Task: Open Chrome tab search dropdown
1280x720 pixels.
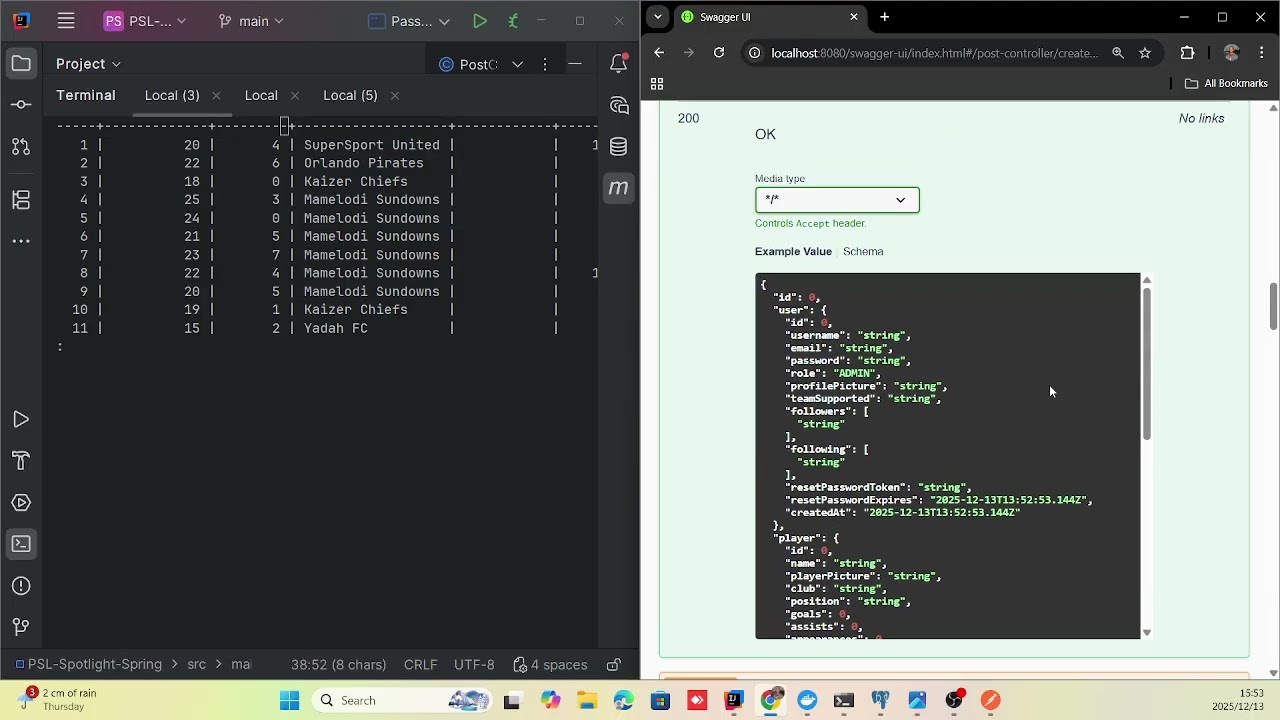Action: click(657, 17)
